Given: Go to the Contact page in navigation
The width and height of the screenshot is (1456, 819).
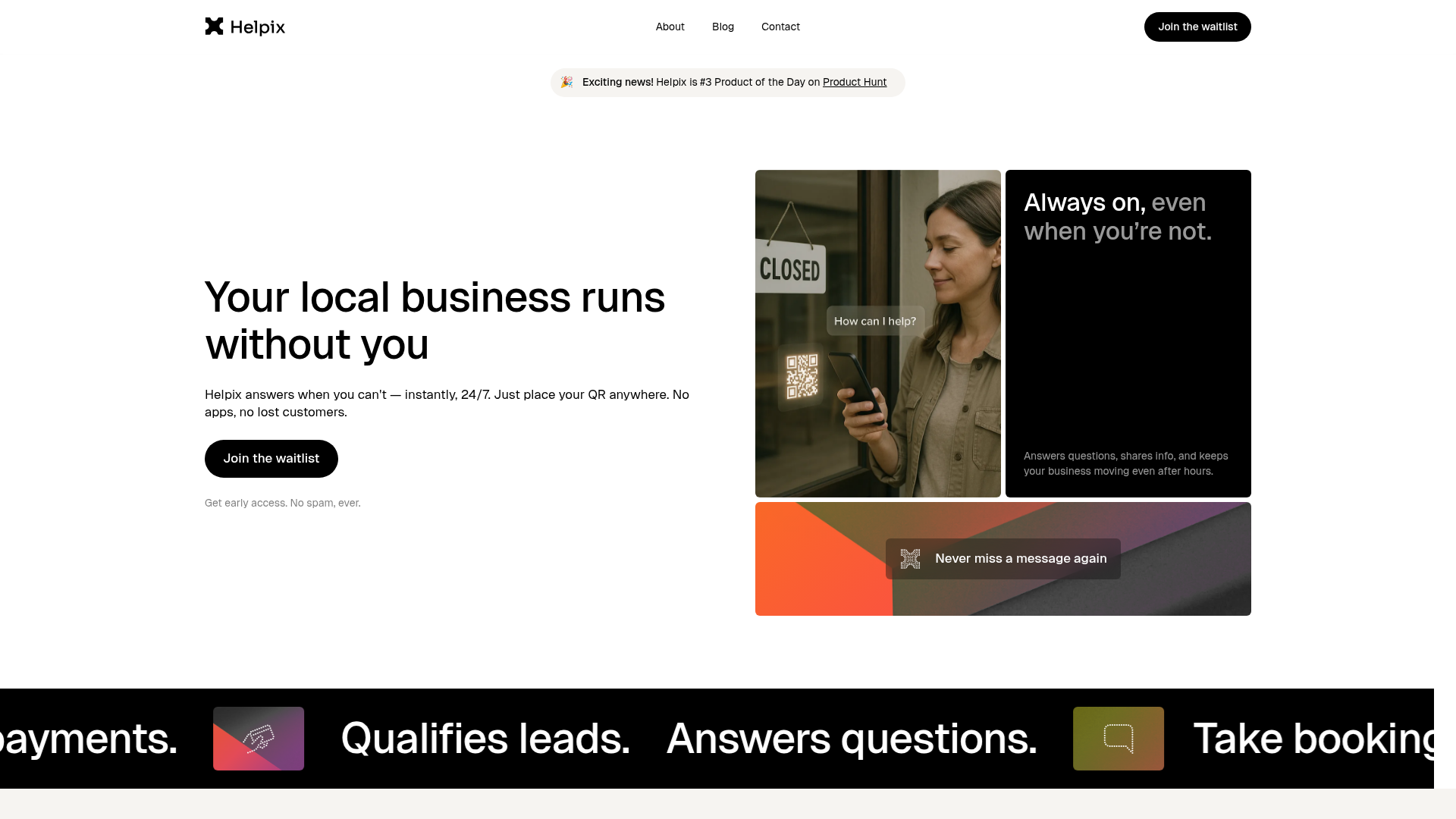Looking at the screenshot, I should pyautogui.click(x=780, y=27).
